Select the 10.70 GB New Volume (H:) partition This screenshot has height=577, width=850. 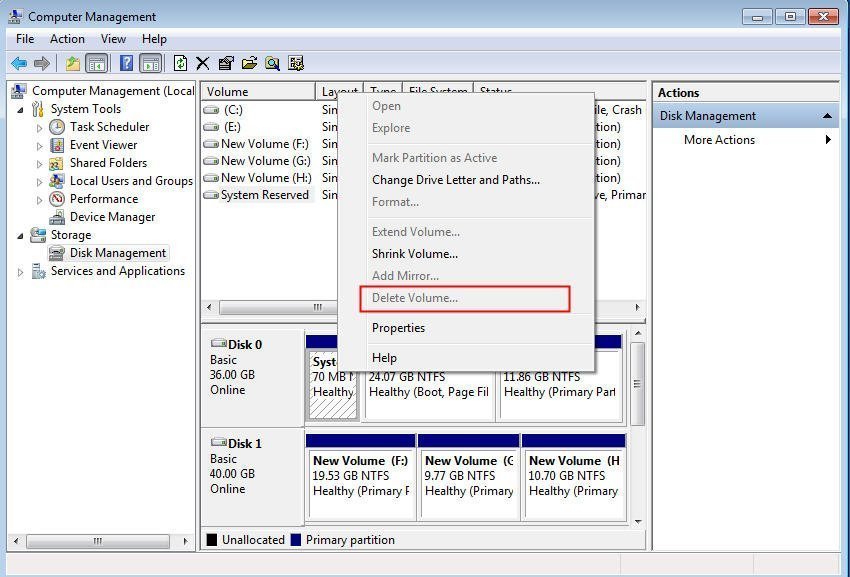574,484
